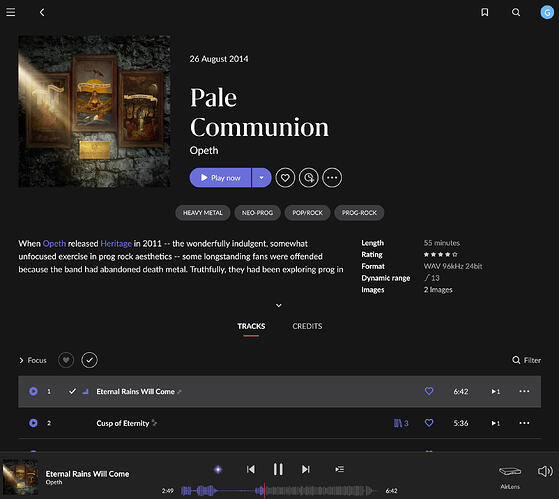The image size is (559, 499).
Task: Pause playback
Action: (x=278, y=469)
